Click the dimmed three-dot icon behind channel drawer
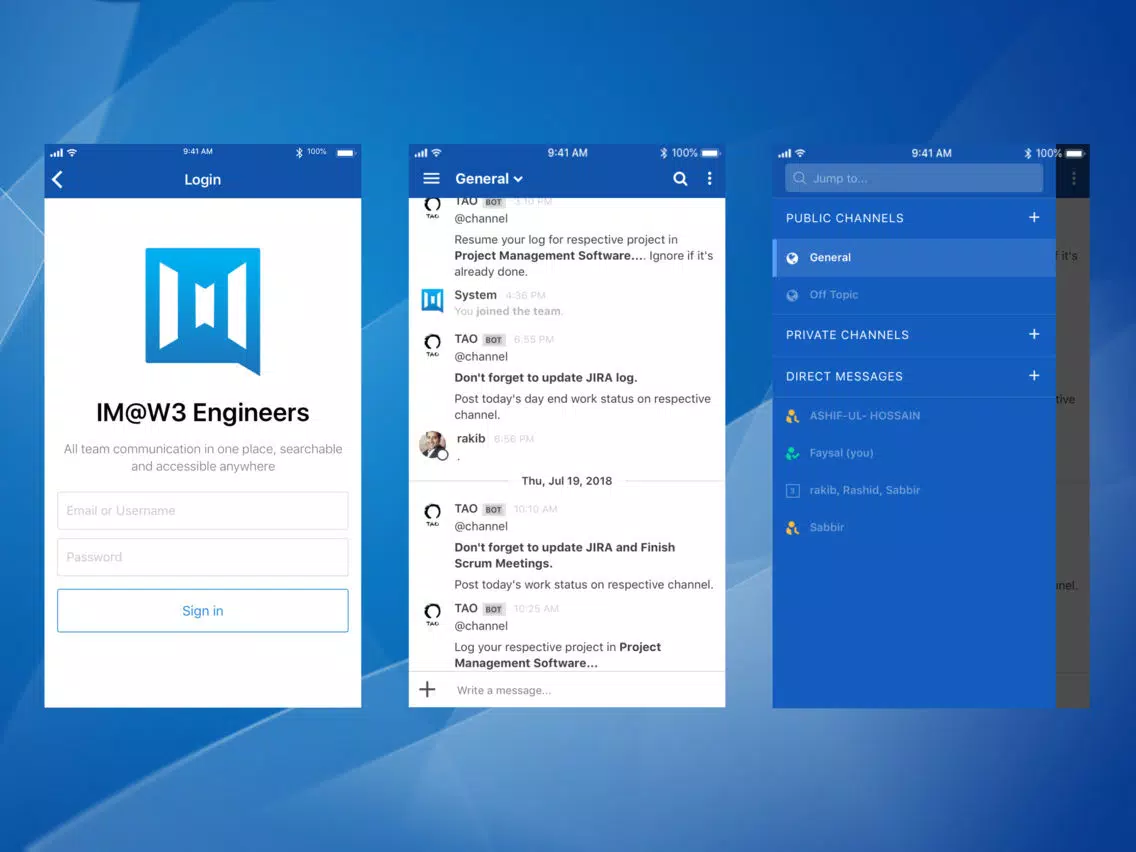This screenshot has height=852, width=1136. 1074,178
